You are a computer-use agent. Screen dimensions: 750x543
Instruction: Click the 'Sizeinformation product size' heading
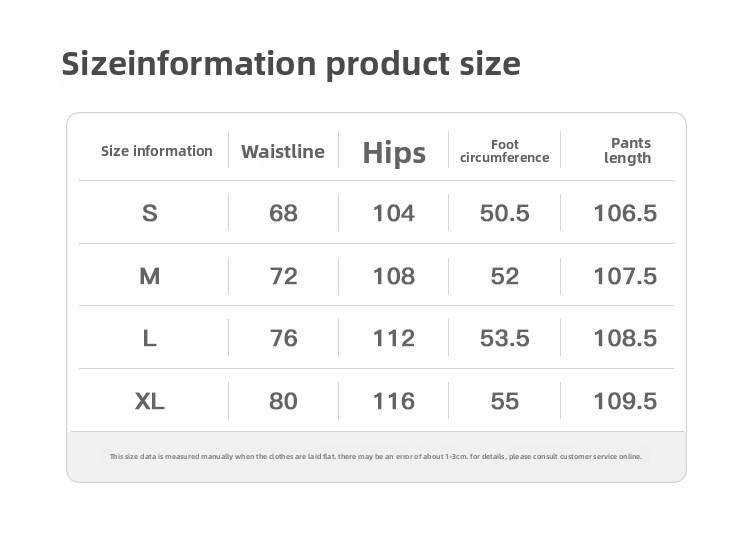tap(291, 64)
